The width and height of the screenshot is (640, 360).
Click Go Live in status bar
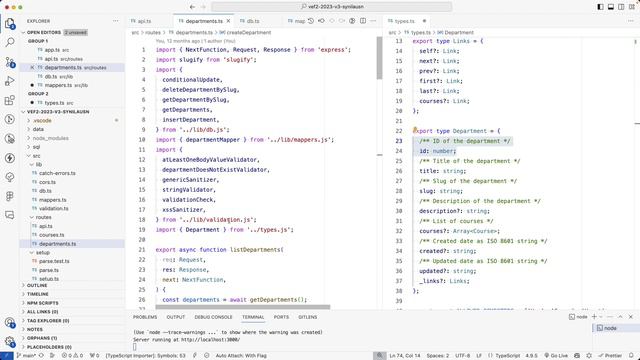pos(556,356)
